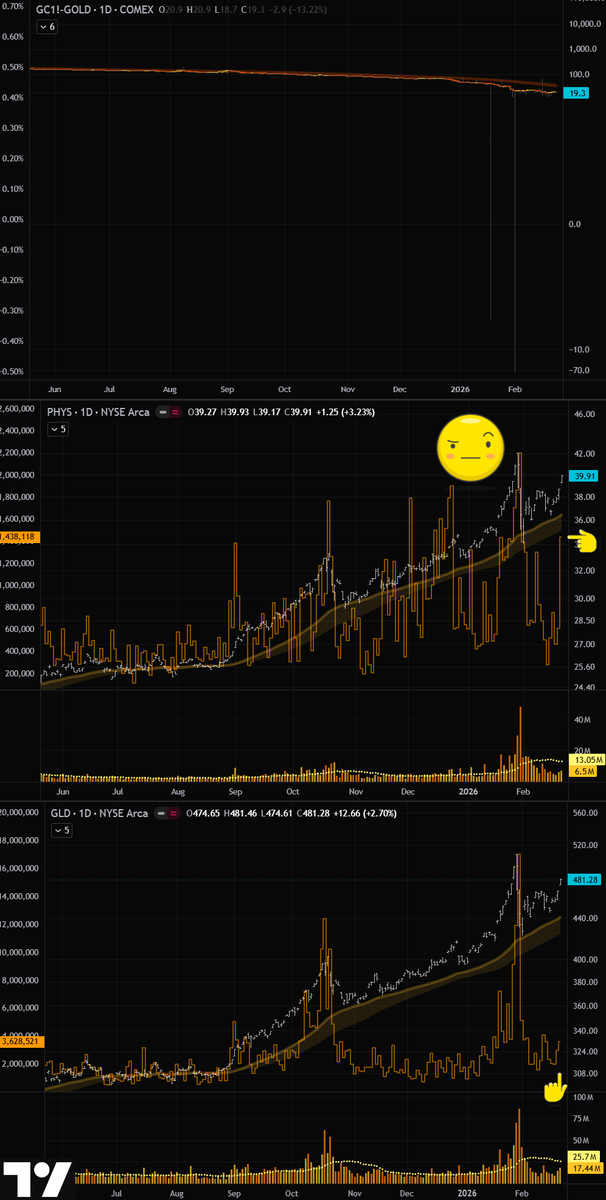Click the gray dash pill icon beside PHYS title

coord(162,412)
